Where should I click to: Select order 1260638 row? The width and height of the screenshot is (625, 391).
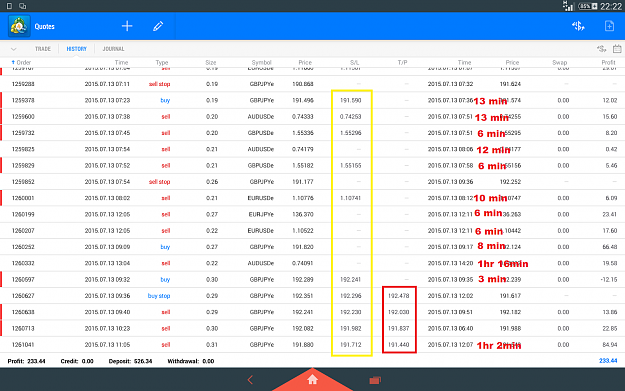(x=312, y=312)
